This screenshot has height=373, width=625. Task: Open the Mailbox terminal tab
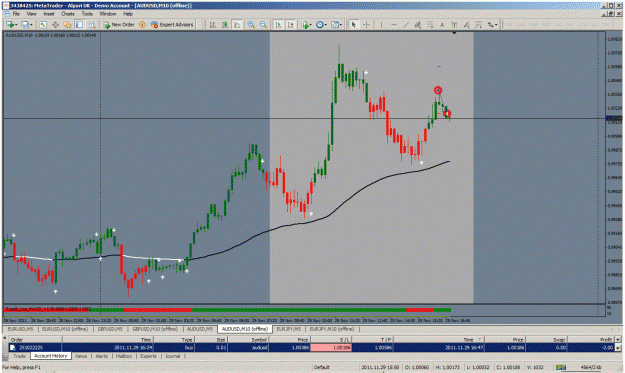pyautogui.click(x=124, y=356)
